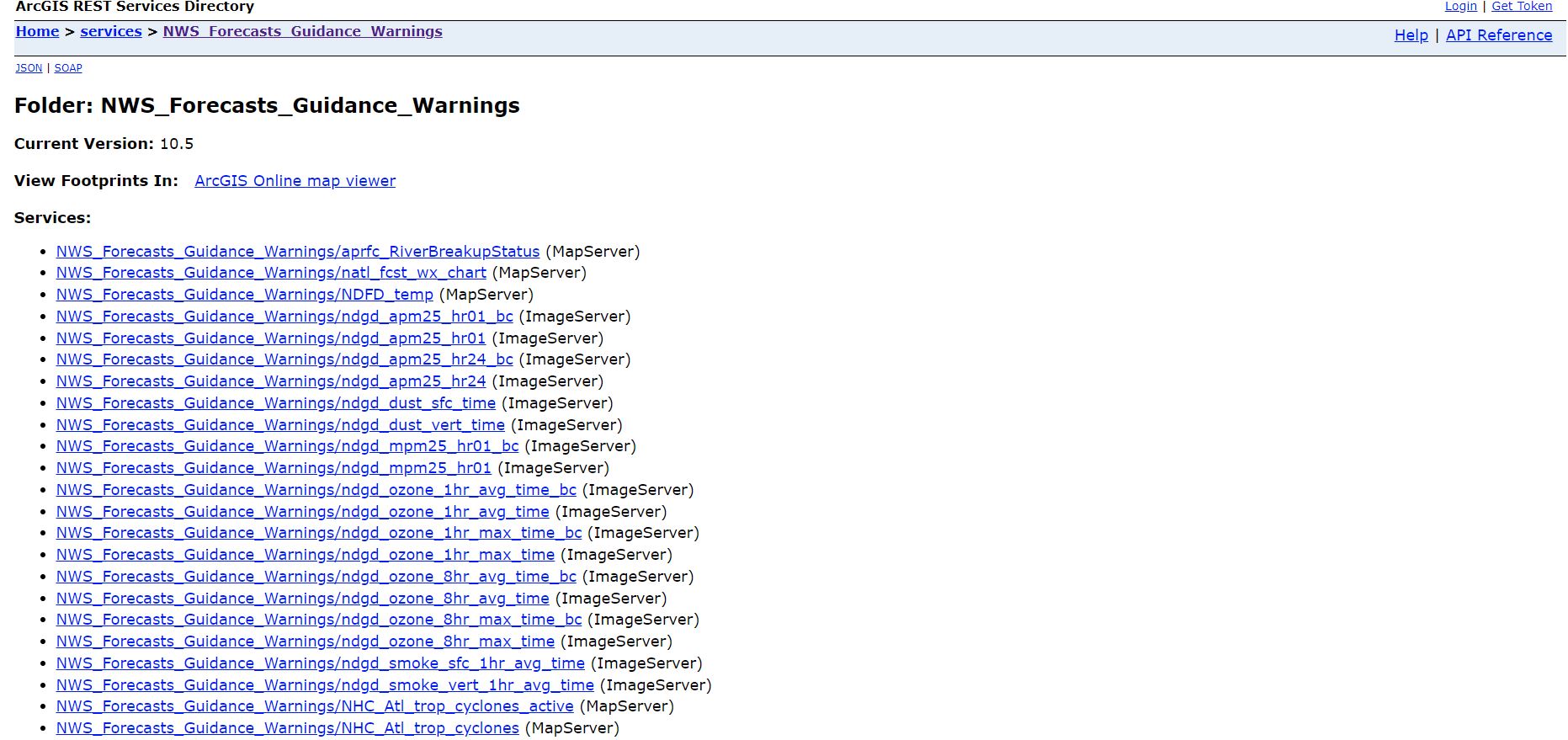
Task: Click the 'Folder: NWS_Forecasts_Guidance_Warnings' heading
Action: click(x=267, y=106)
